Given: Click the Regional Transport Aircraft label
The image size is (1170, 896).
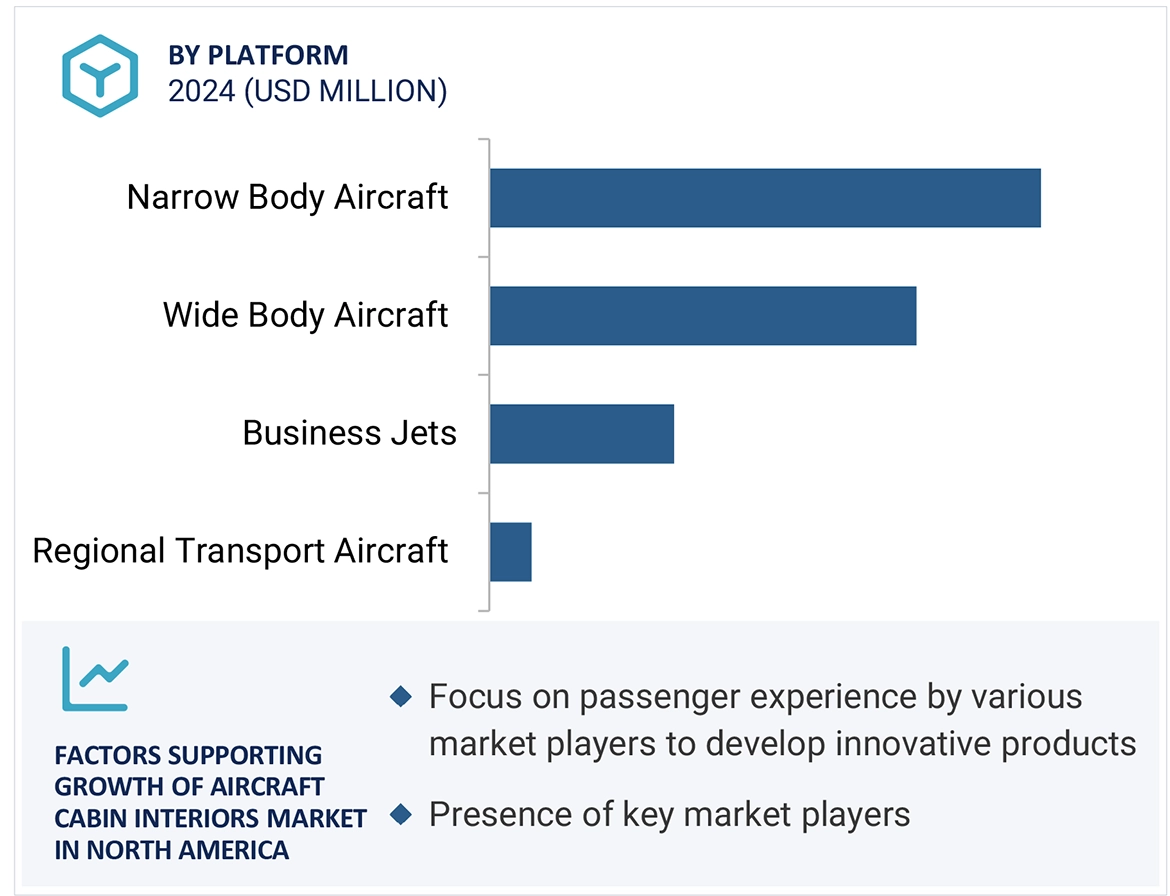Looking at the screenshot, I should point(240,551).
